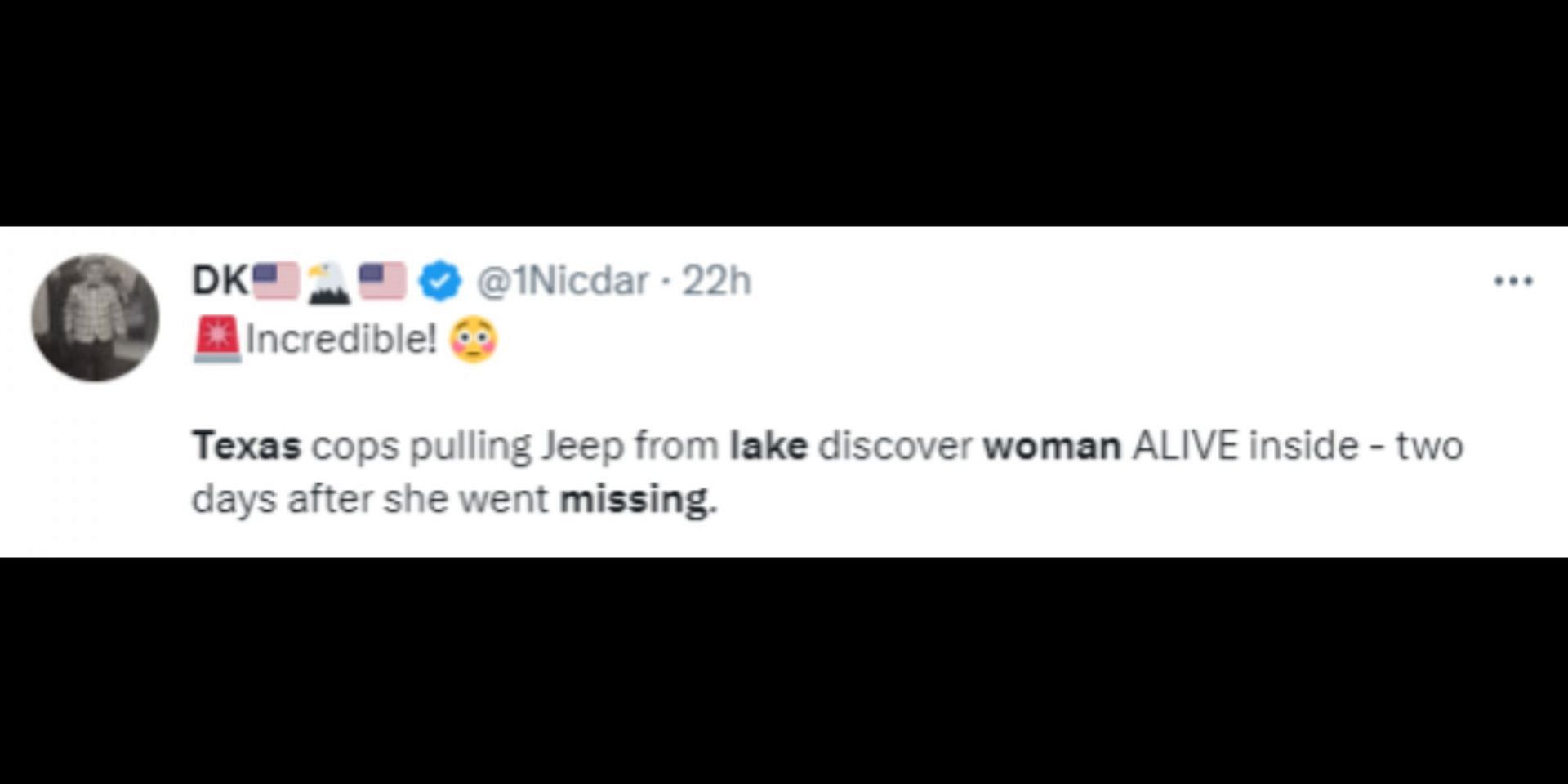This screenshot has height=784, width=1568.
Task: Click the first flag emoji after DK
Action: coord(276,281)
